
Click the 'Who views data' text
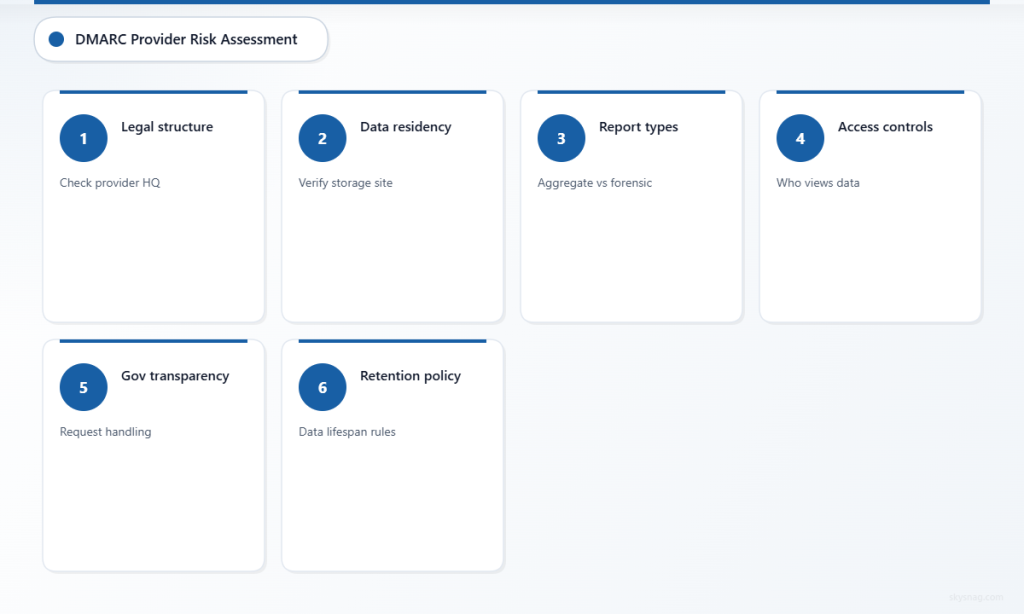tap(818, 183)
